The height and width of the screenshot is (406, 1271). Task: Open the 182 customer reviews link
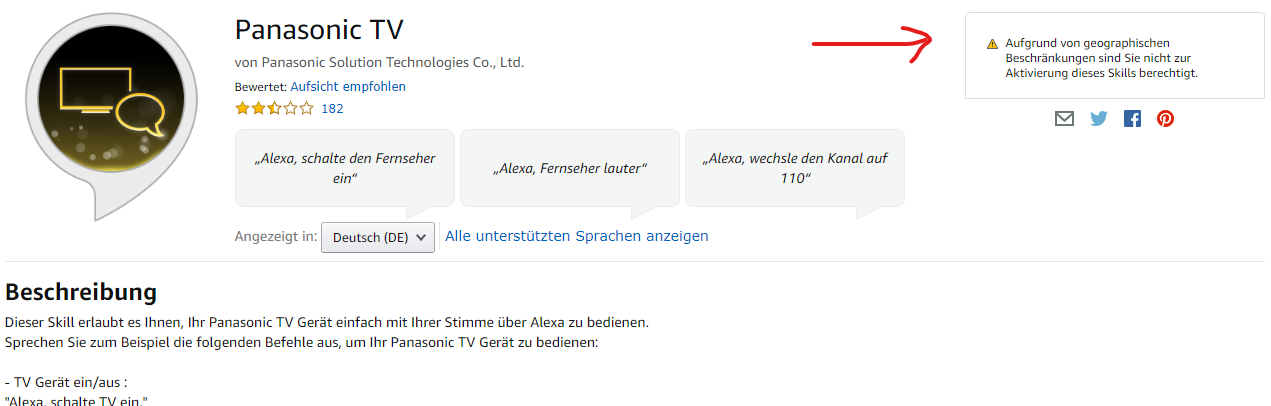[x=332, y=108]
